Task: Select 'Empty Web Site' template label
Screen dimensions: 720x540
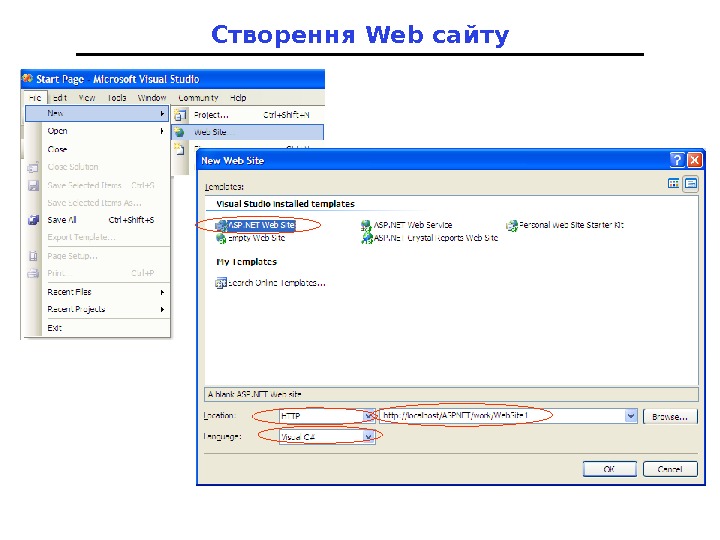Action: coord(256,238)
